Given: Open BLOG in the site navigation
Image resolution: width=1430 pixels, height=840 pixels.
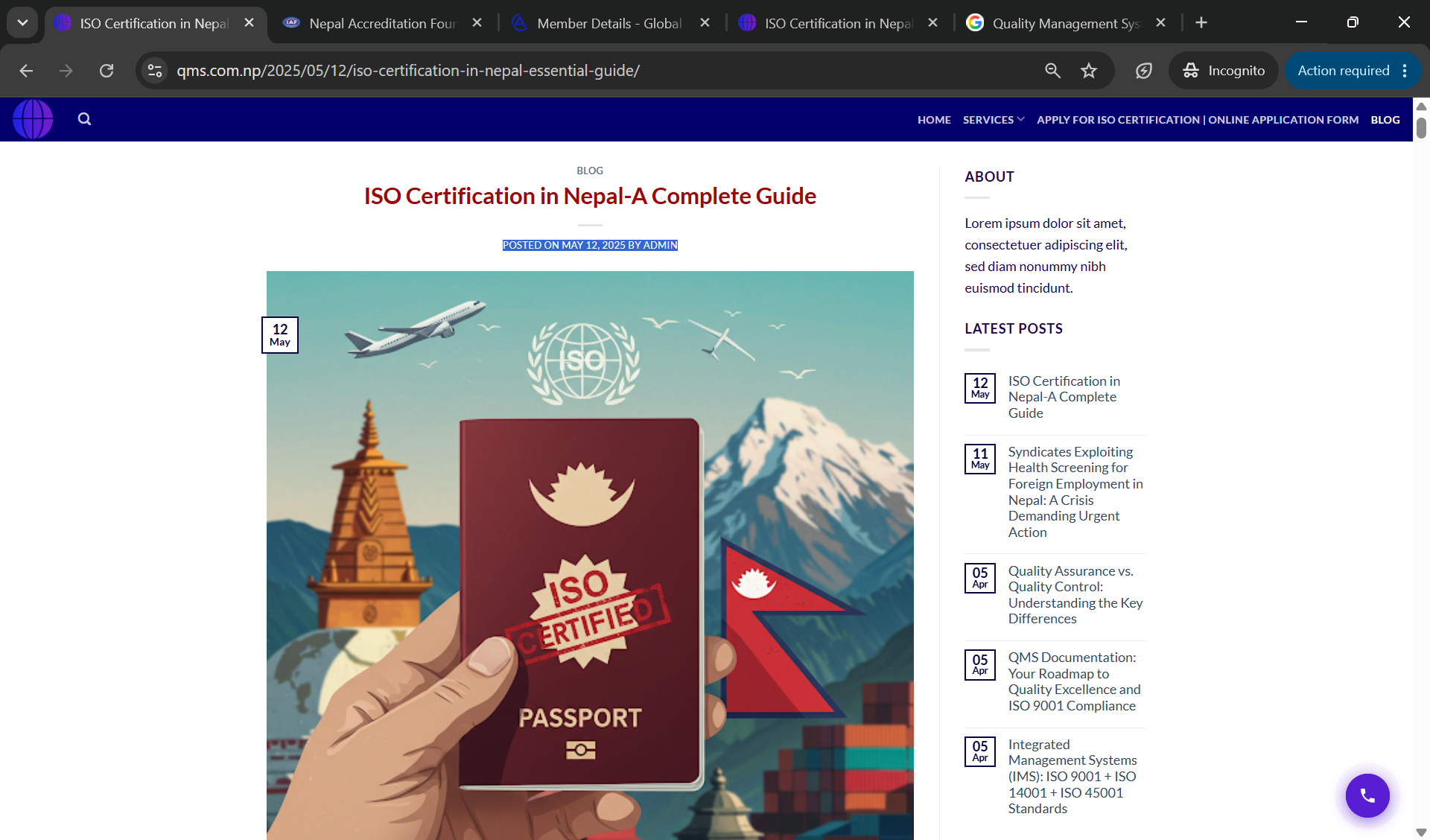Looking at the screenshot, I should point(1385,120).
